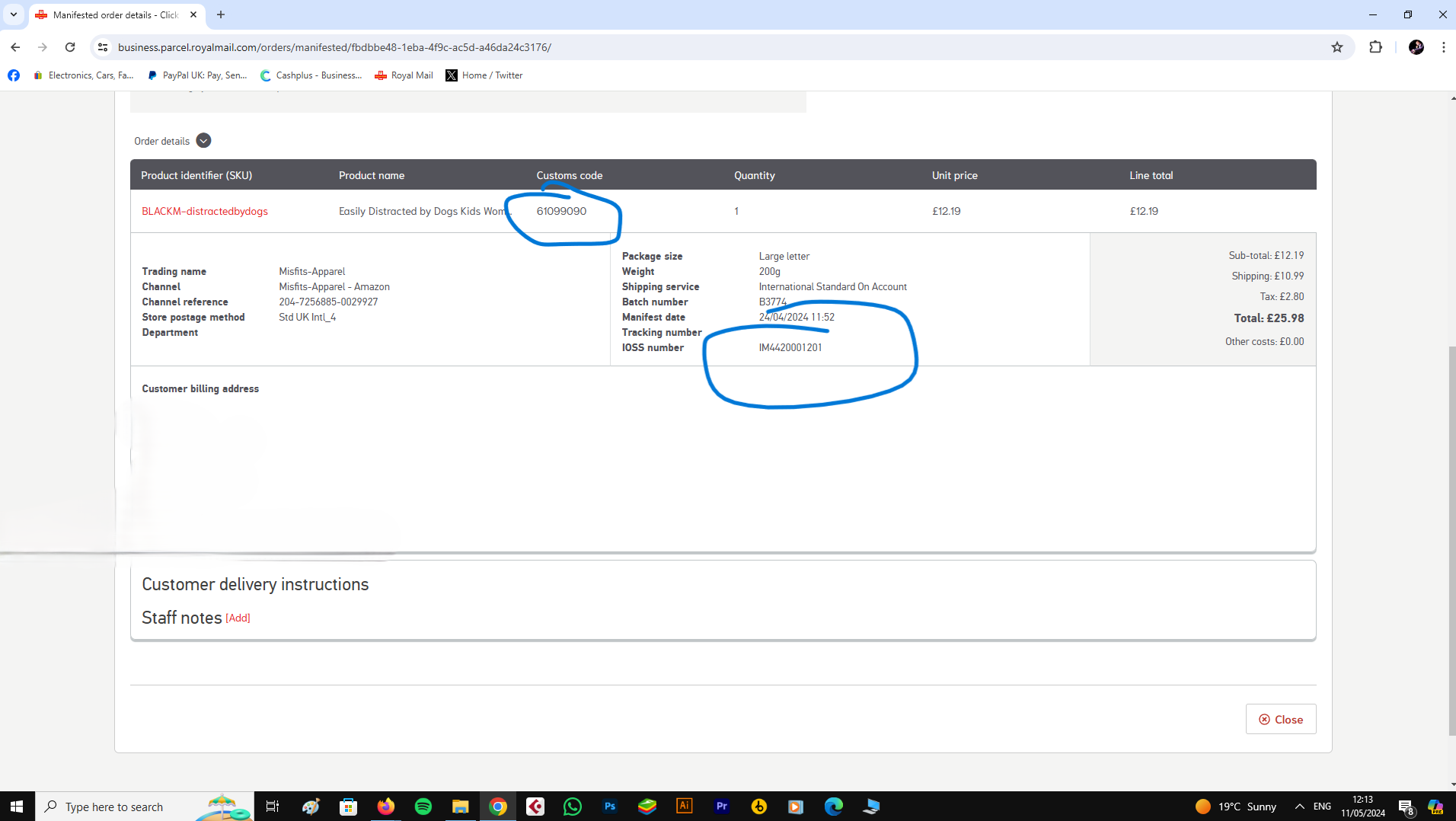This screenshot has height=821, width=1456.
Task: Launch Photoshop from the taskbar
Action: tap(610, 807)
